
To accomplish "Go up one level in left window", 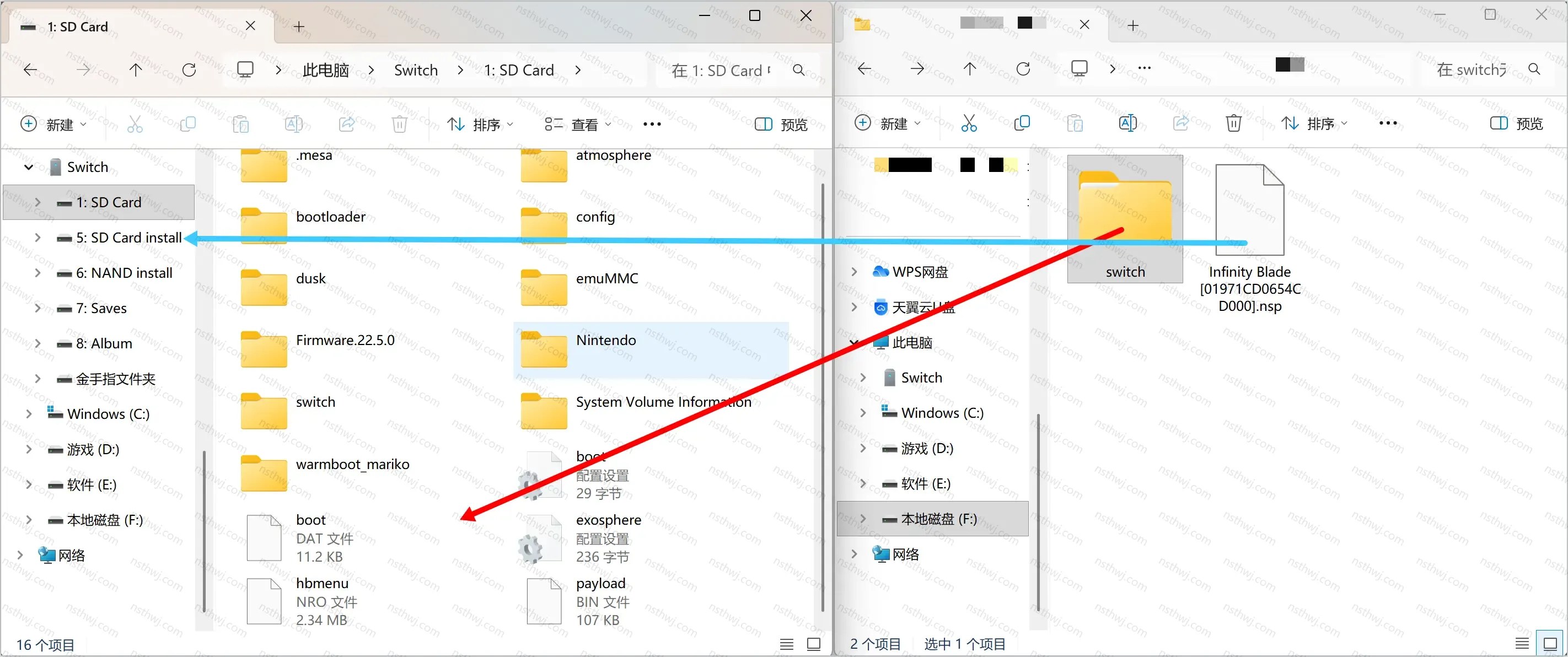I will coord(136,70).
